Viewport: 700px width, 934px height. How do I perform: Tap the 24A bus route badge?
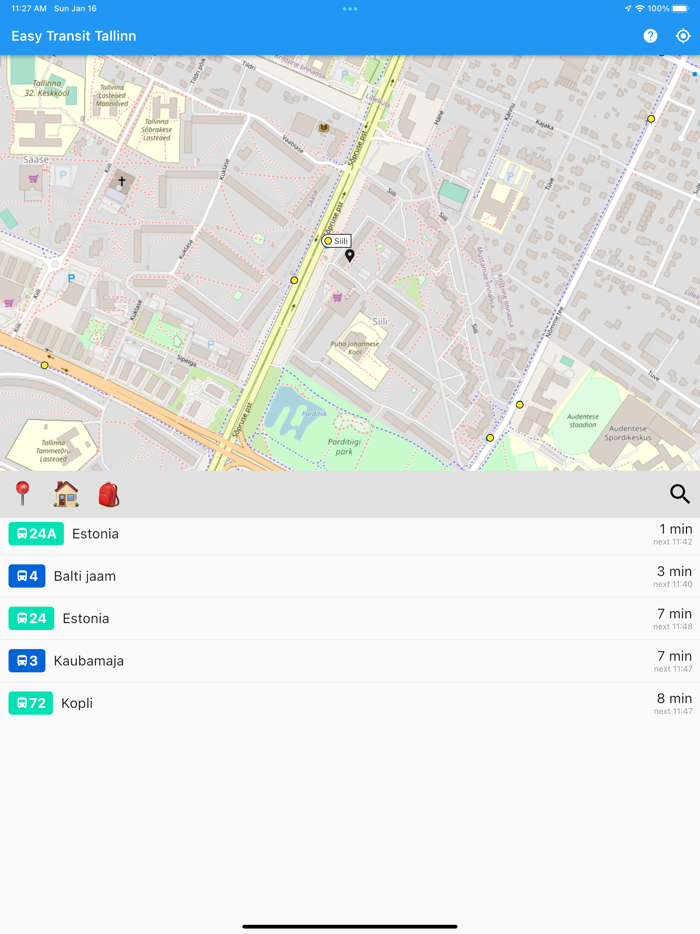point(36,534)
